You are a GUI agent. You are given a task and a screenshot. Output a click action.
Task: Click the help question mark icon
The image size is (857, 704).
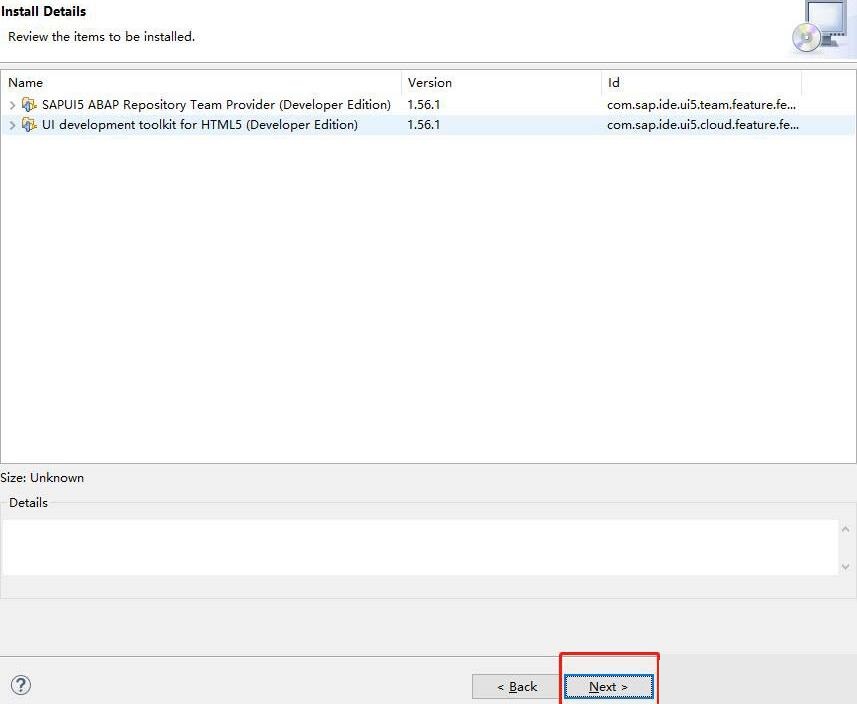point(21,685)
